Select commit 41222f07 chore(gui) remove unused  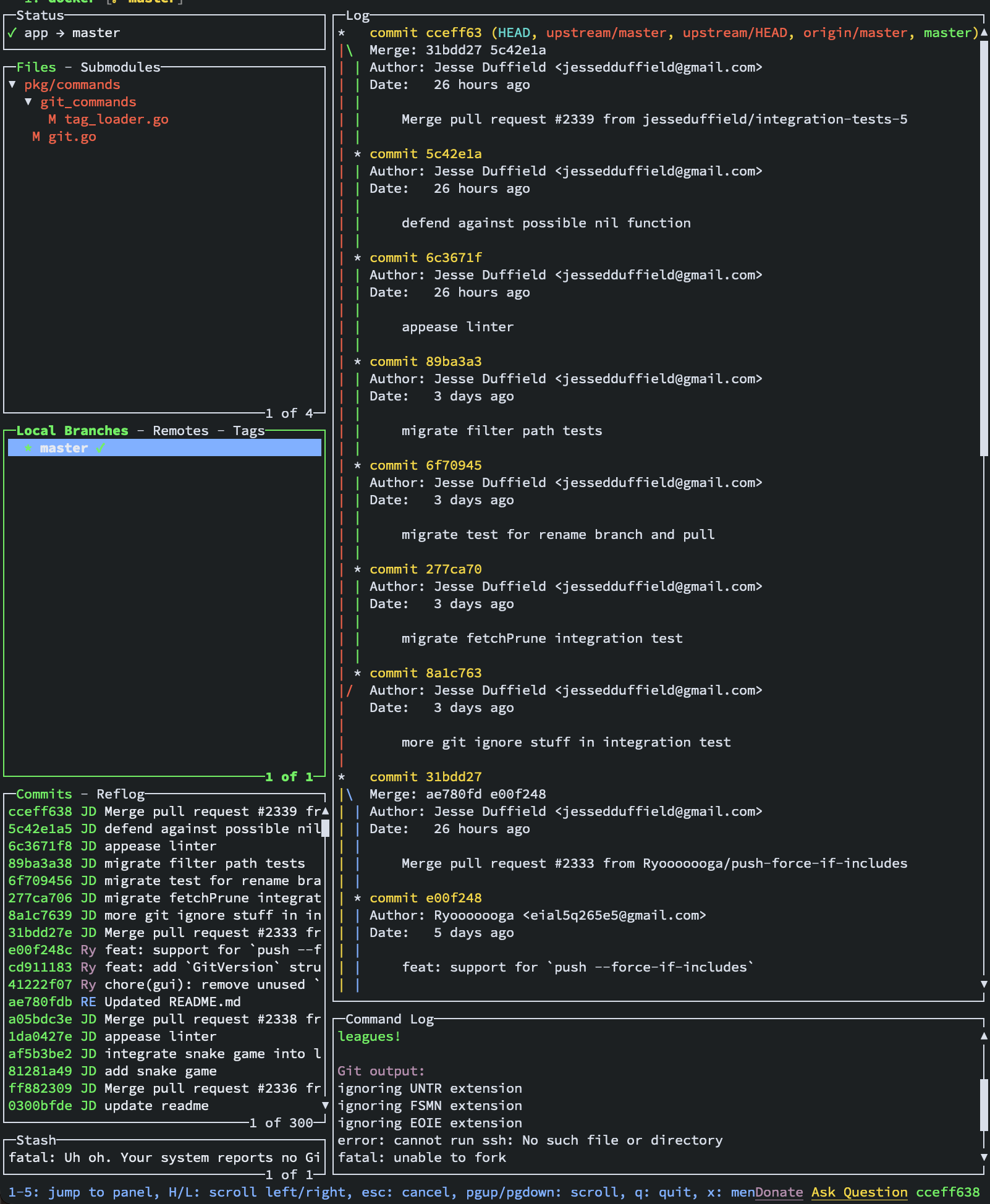[164, 985]
